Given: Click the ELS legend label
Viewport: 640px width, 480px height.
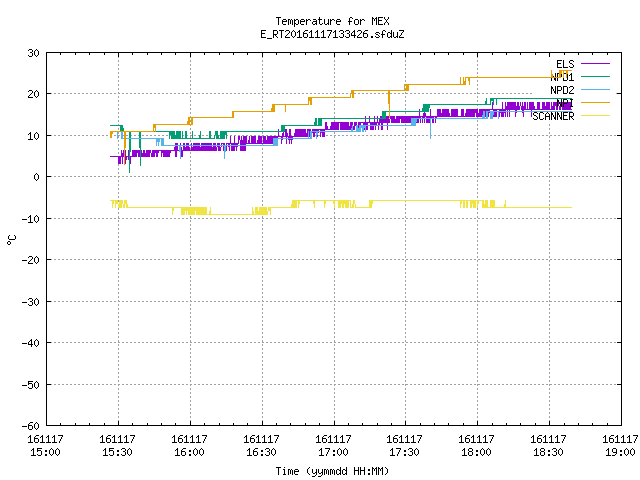Looking at the screenshot, I should tap(565, 64).
